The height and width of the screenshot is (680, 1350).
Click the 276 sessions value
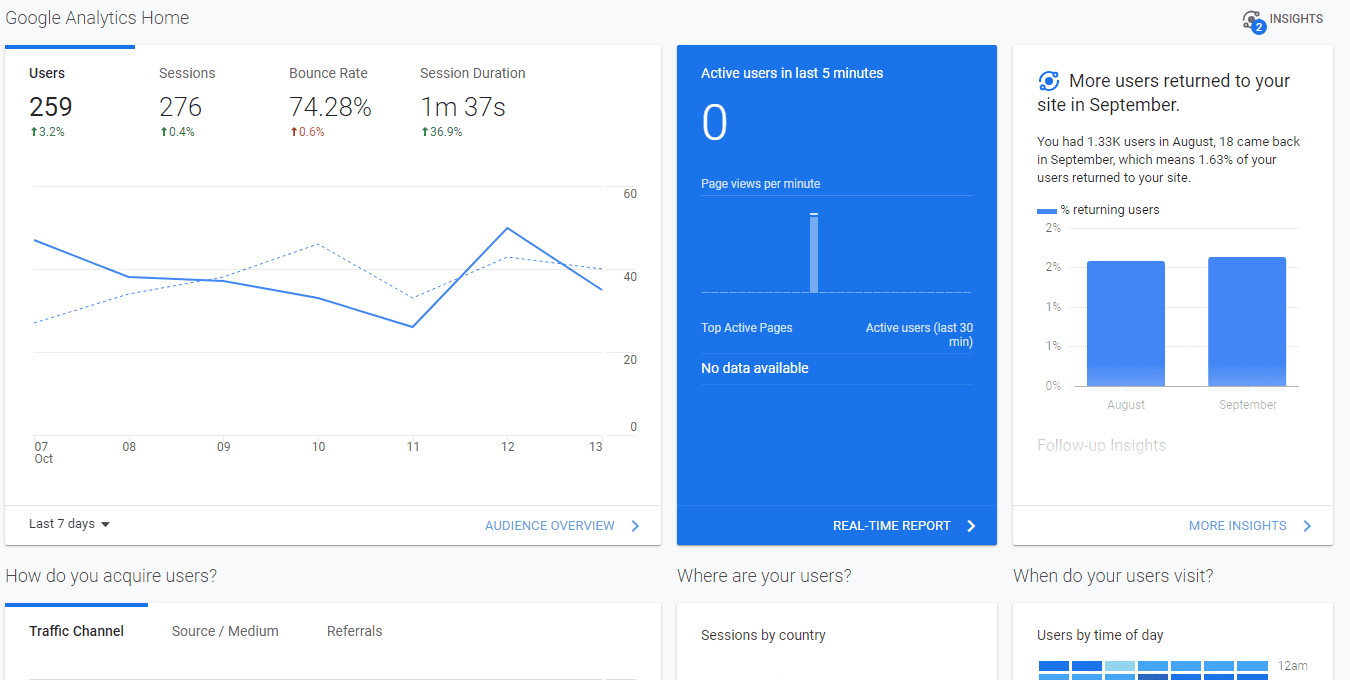(x=180, y=107)
